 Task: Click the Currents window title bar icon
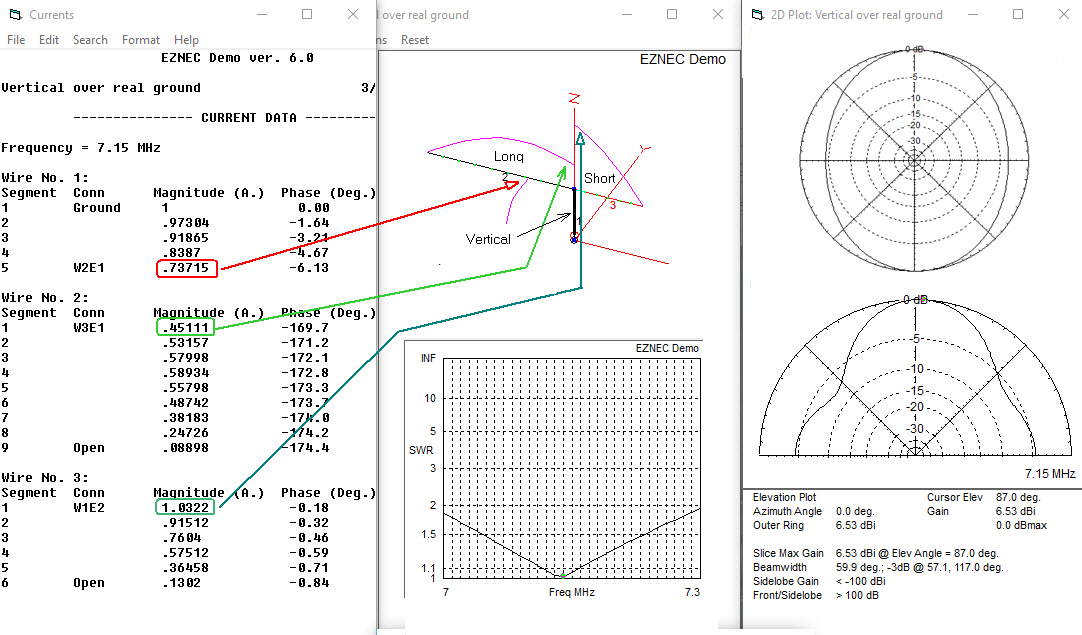pyautogui.click(x=14, y=15)
